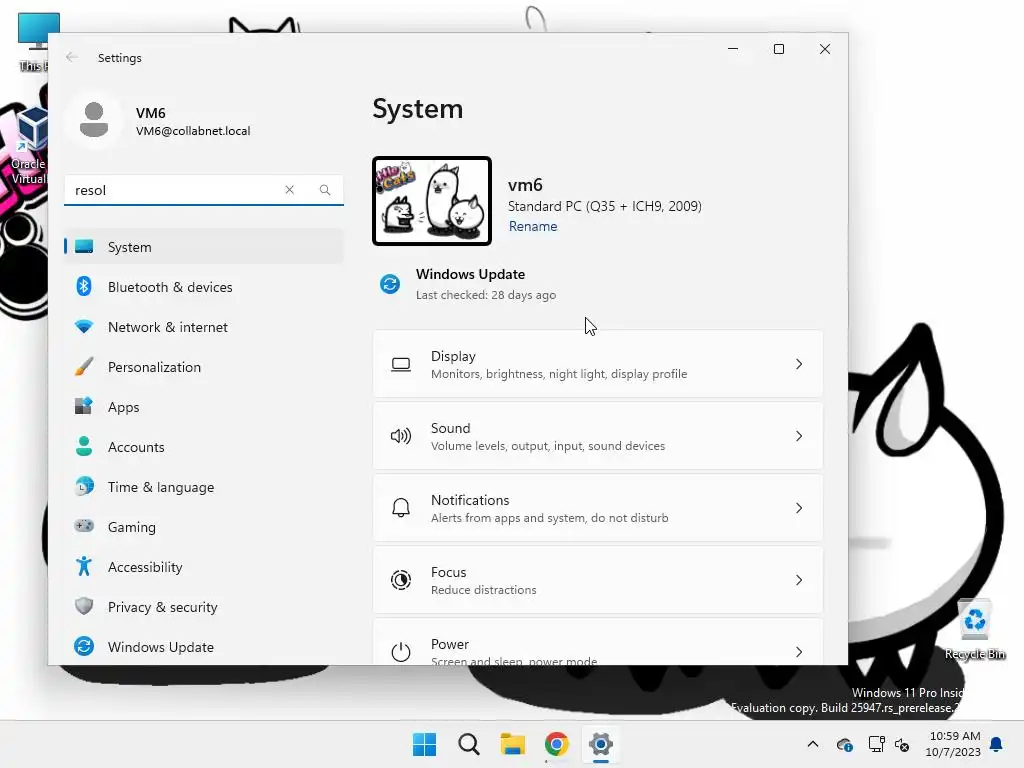This screenshot has width=1024, height=768.
Task: Click the muted volume tray icon
Action: pos(902,744)
